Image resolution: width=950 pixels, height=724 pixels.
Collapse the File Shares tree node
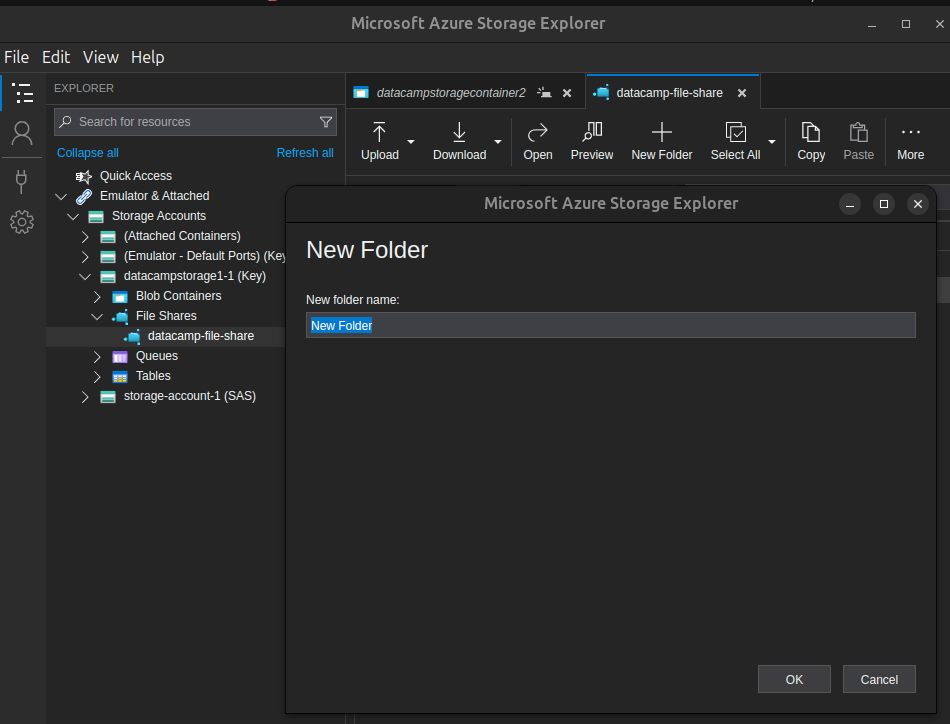coord(97,316)
